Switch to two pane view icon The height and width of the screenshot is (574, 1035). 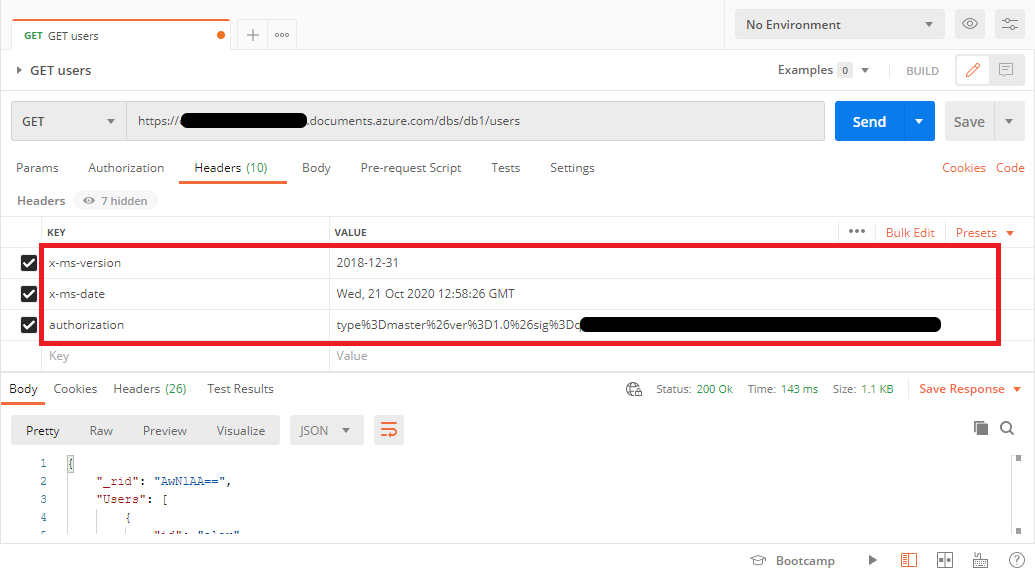pos(945,560)
